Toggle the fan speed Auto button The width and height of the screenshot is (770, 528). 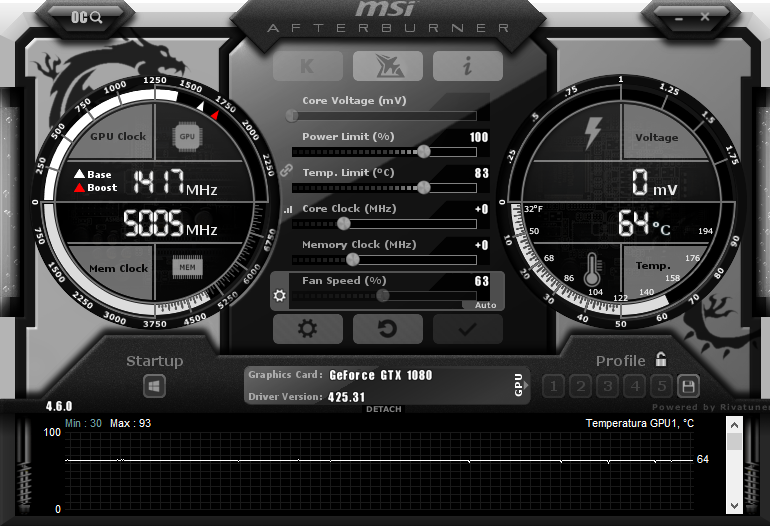click(485, 305)
